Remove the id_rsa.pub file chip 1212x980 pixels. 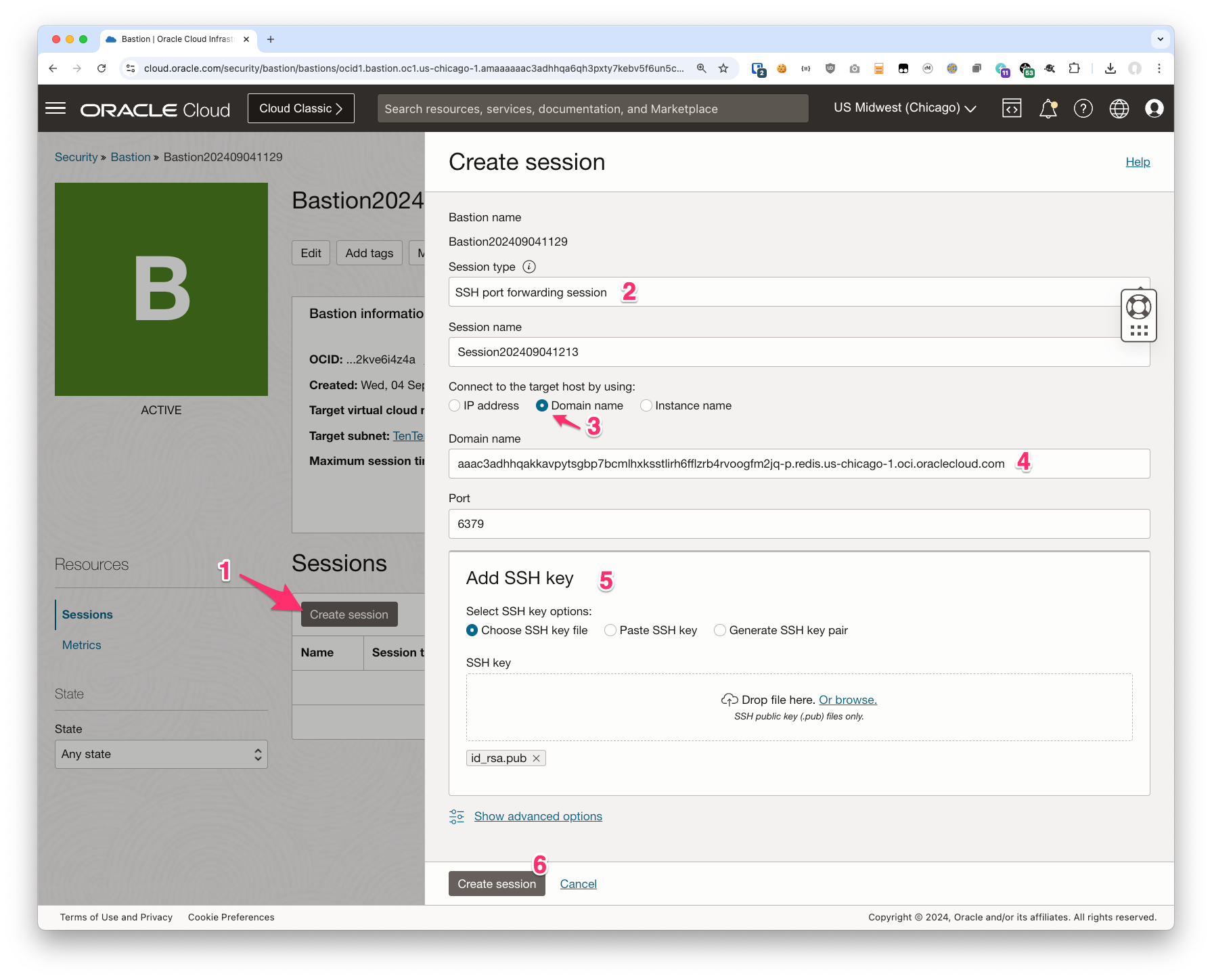click(536, 758)
